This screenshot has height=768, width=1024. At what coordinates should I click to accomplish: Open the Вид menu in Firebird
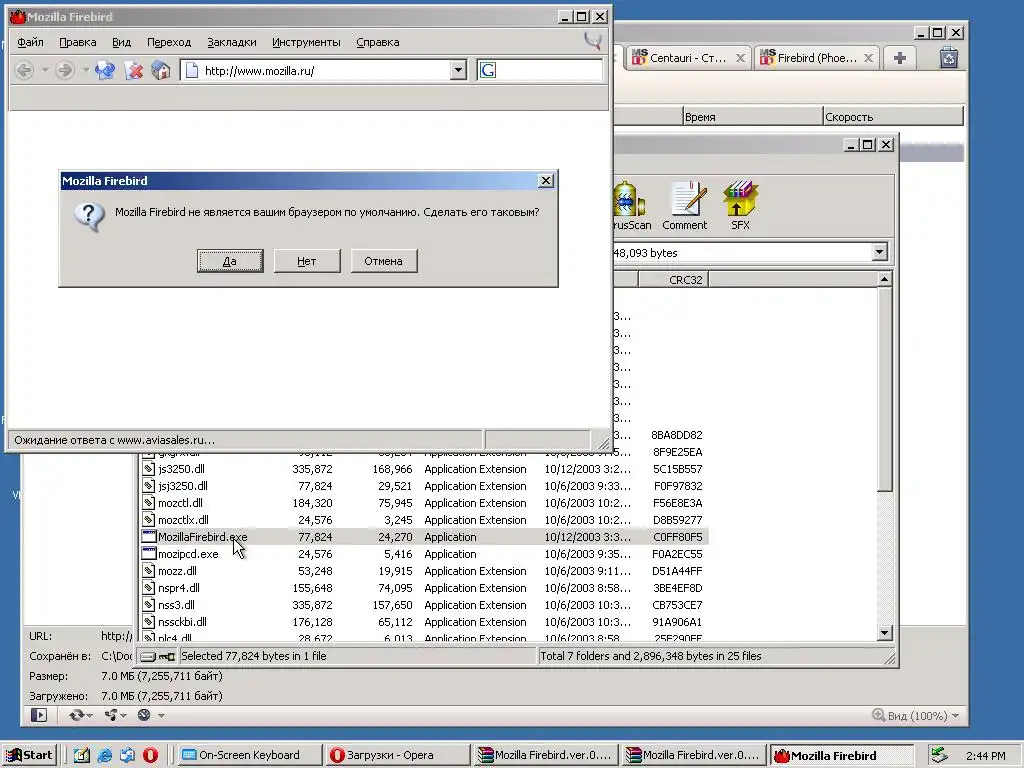tap(121, 42)
